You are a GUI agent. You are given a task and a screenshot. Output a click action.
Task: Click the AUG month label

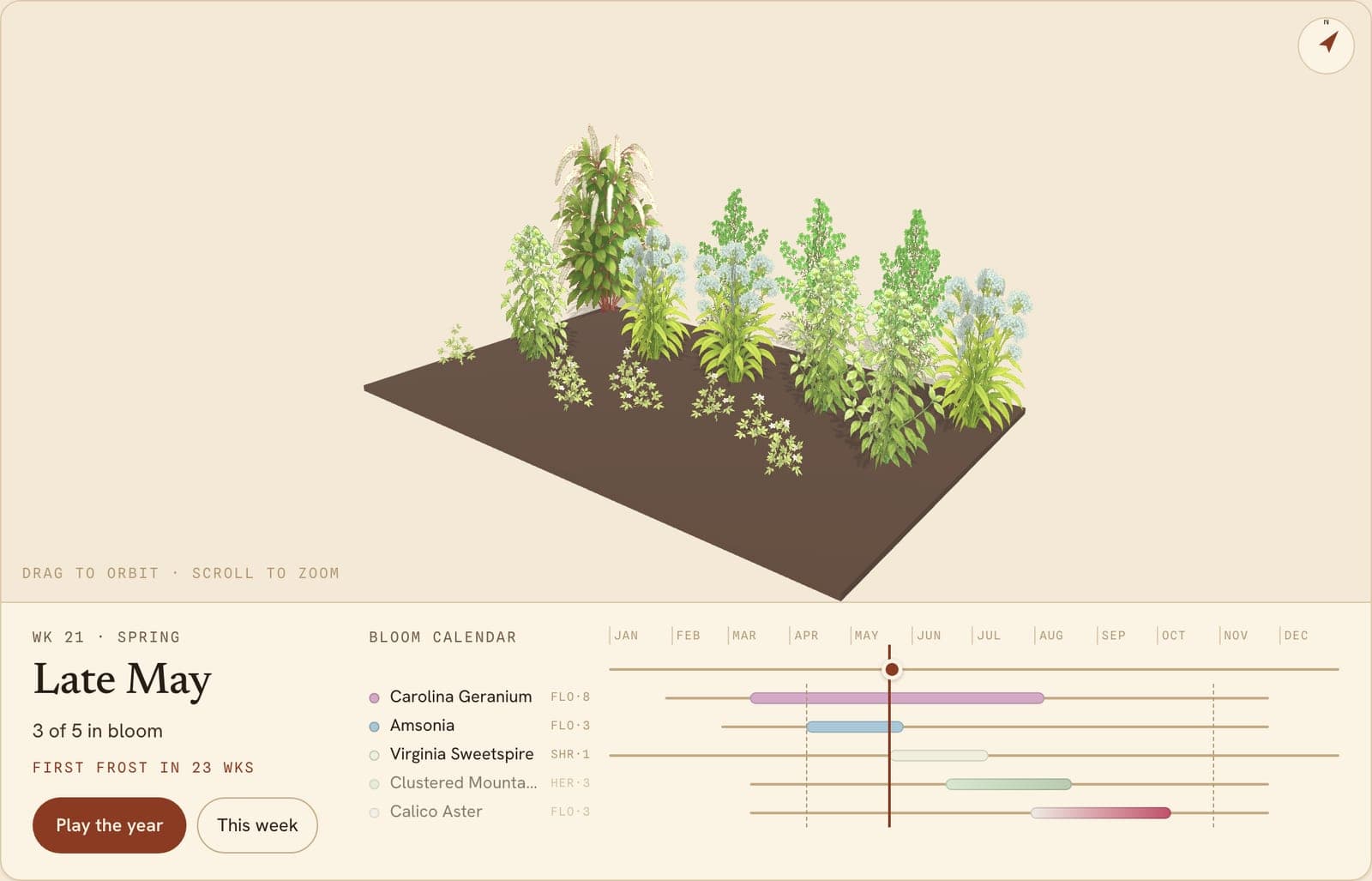(x=1051, y=636)
